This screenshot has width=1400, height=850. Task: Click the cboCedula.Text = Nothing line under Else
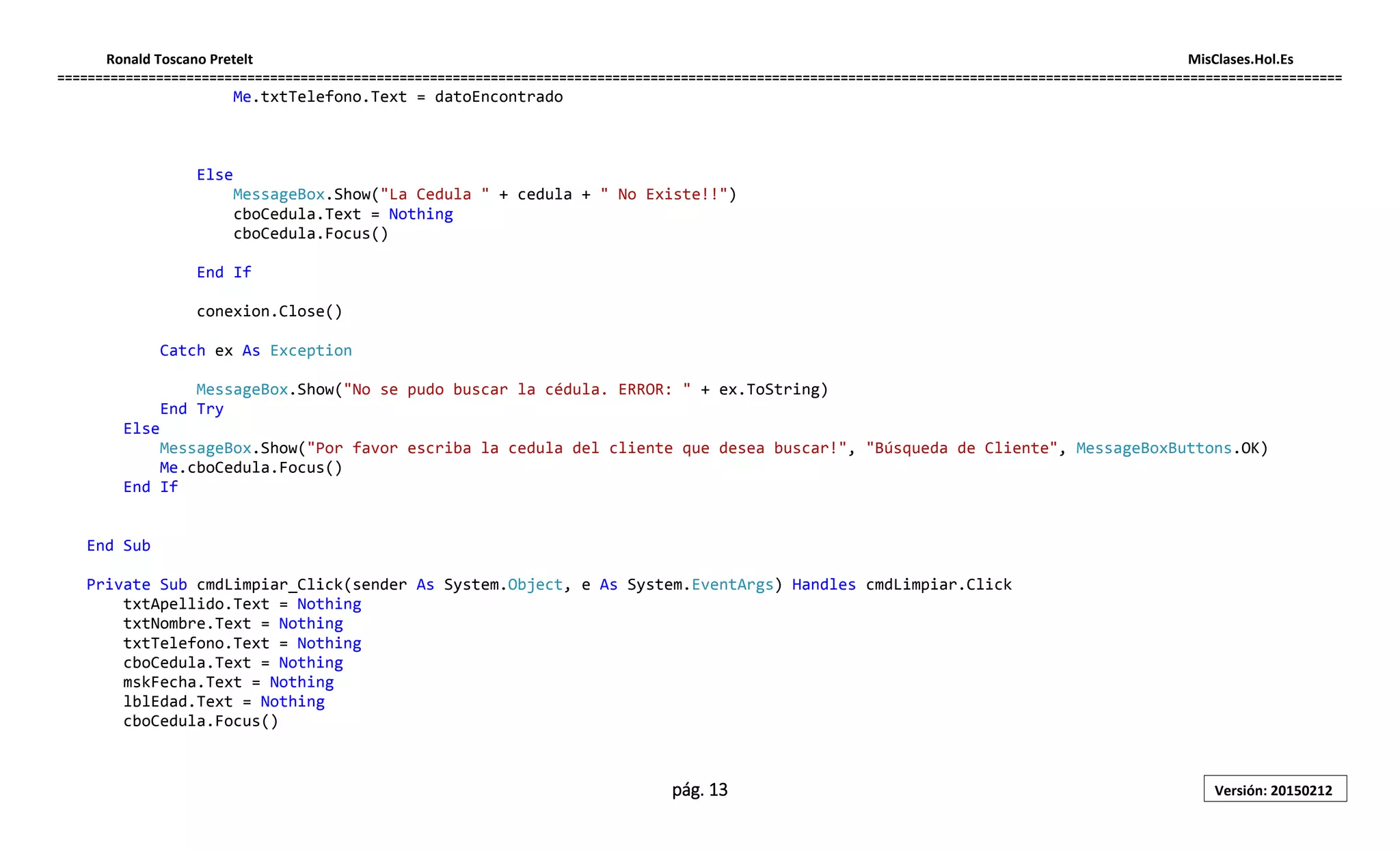click(x=342, y=215)
